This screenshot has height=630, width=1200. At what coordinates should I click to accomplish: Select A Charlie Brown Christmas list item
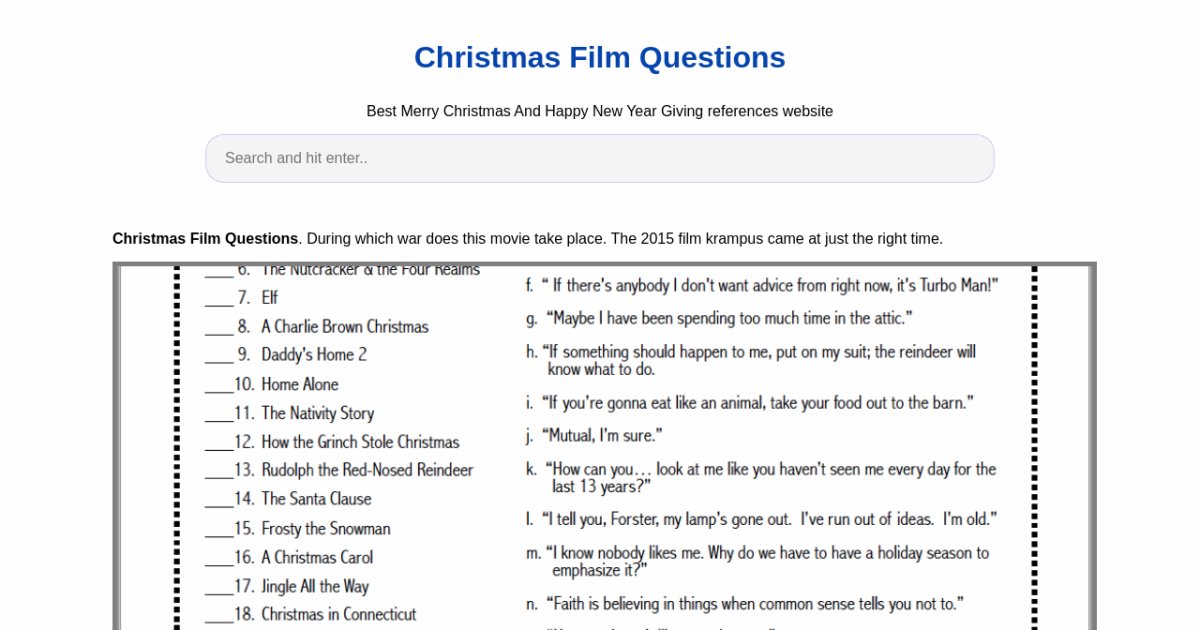tap(344, 327)
